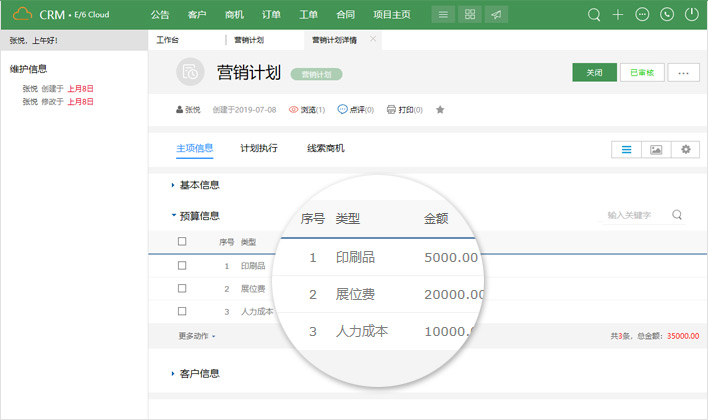The height and width of the screenshot is (420, 708).
Task: Click the 打印 print link
Action: click(404, 110)
